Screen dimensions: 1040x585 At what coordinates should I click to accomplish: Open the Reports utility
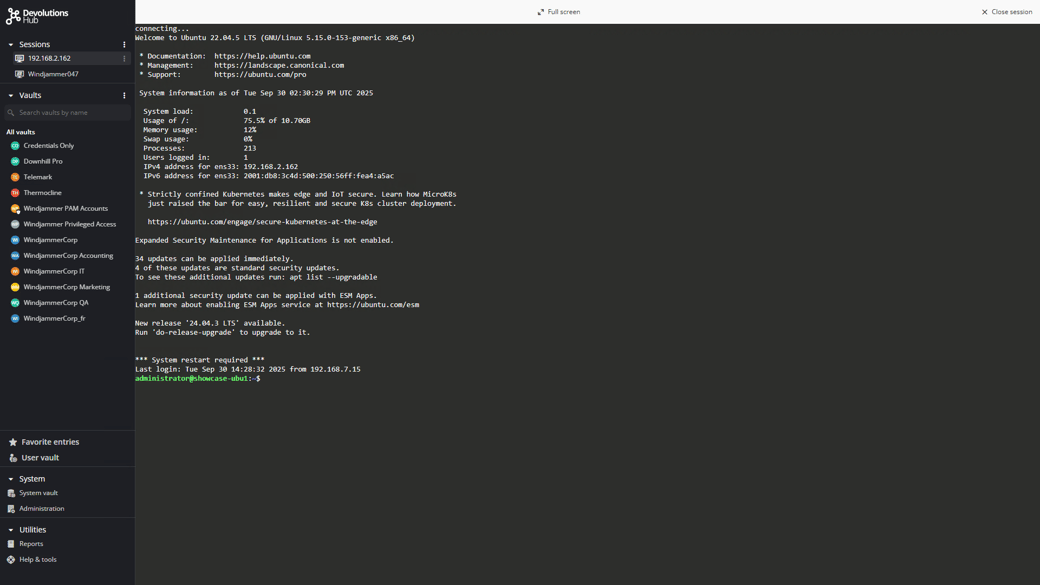coord(30,543)
